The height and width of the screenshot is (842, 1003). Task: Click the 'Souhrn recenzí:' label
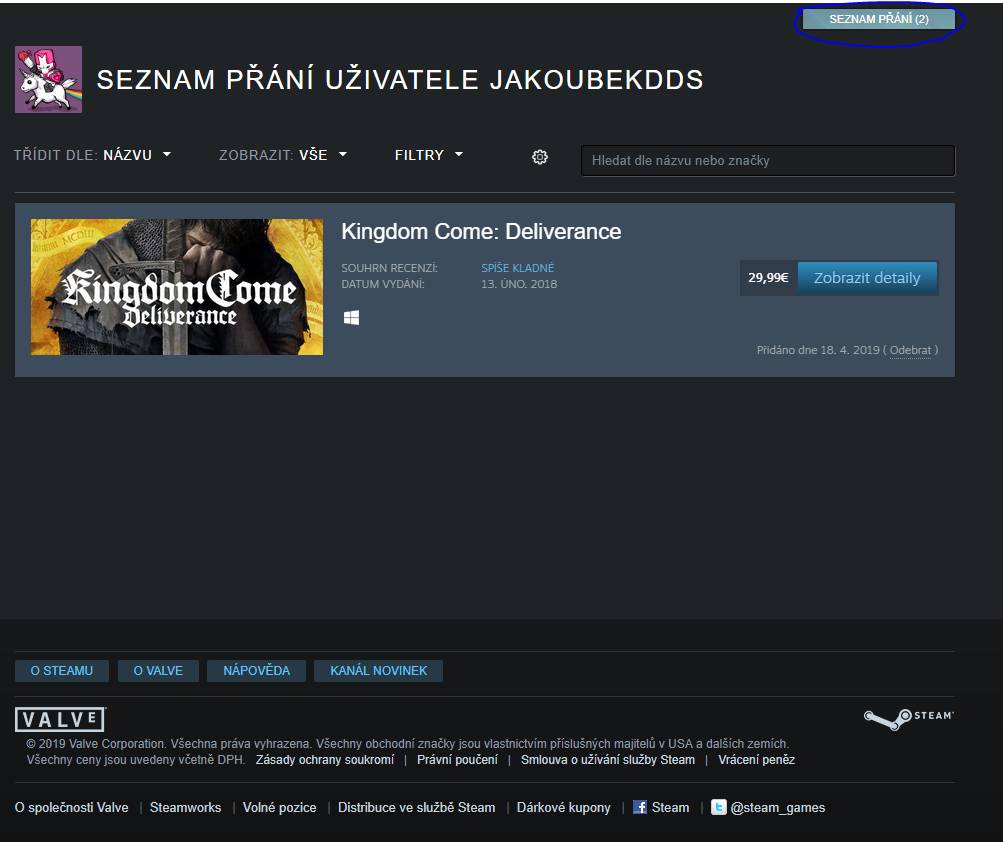click(390, 268)
